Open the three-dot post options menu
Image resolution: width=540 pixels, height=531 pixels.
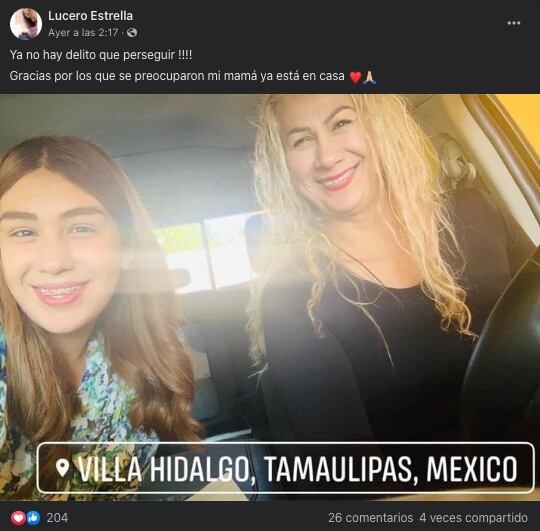pos(513,23)
